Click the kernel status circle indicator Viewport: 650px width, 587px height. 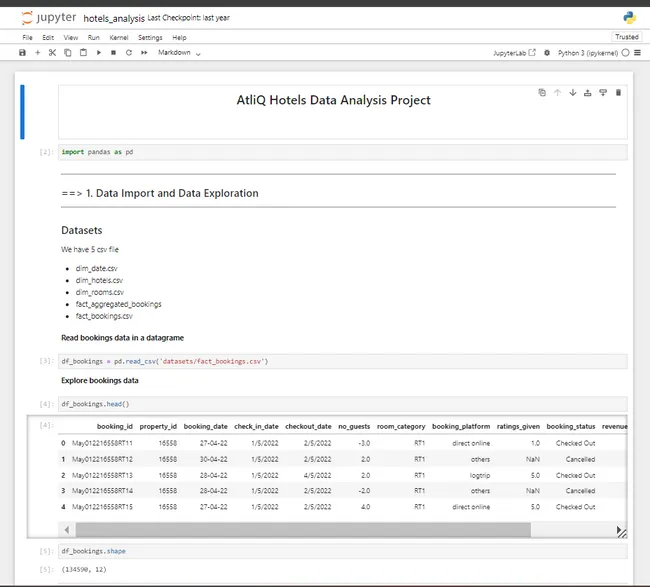pyautogui.click(x=626, y=53)
